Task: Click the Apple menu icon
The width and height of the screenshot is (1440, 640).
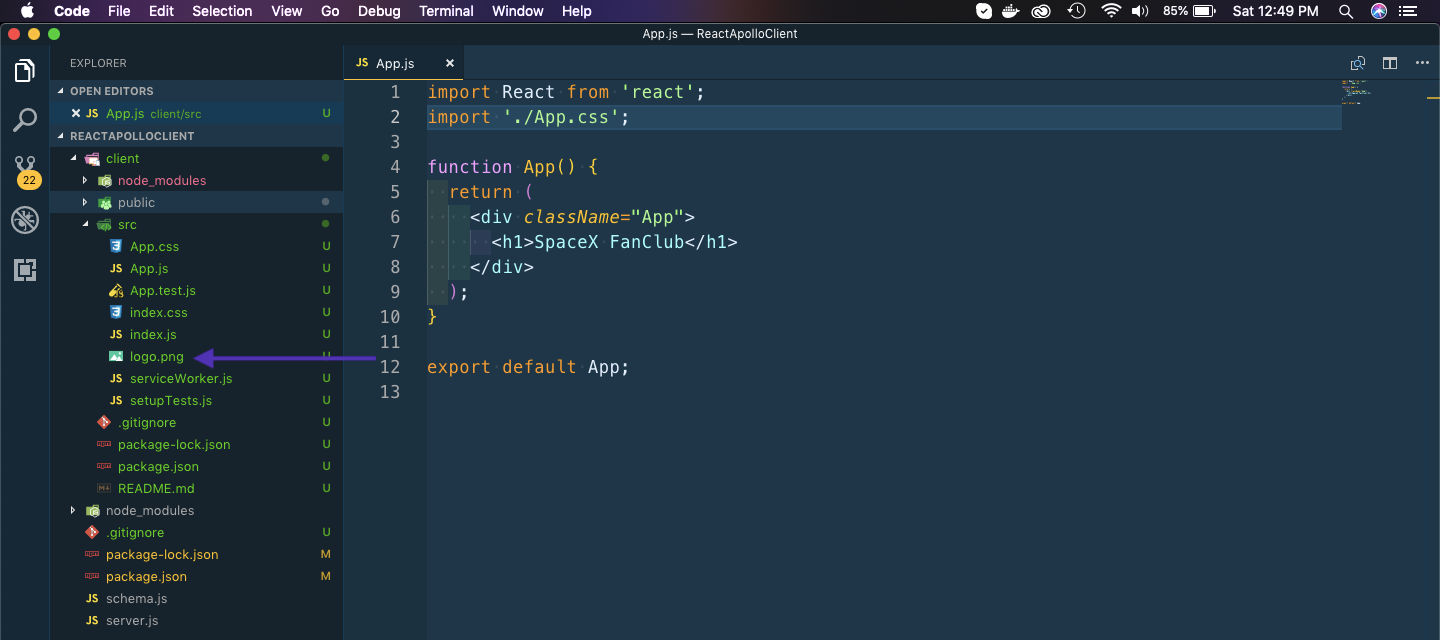Action: (x=26, y=11)
